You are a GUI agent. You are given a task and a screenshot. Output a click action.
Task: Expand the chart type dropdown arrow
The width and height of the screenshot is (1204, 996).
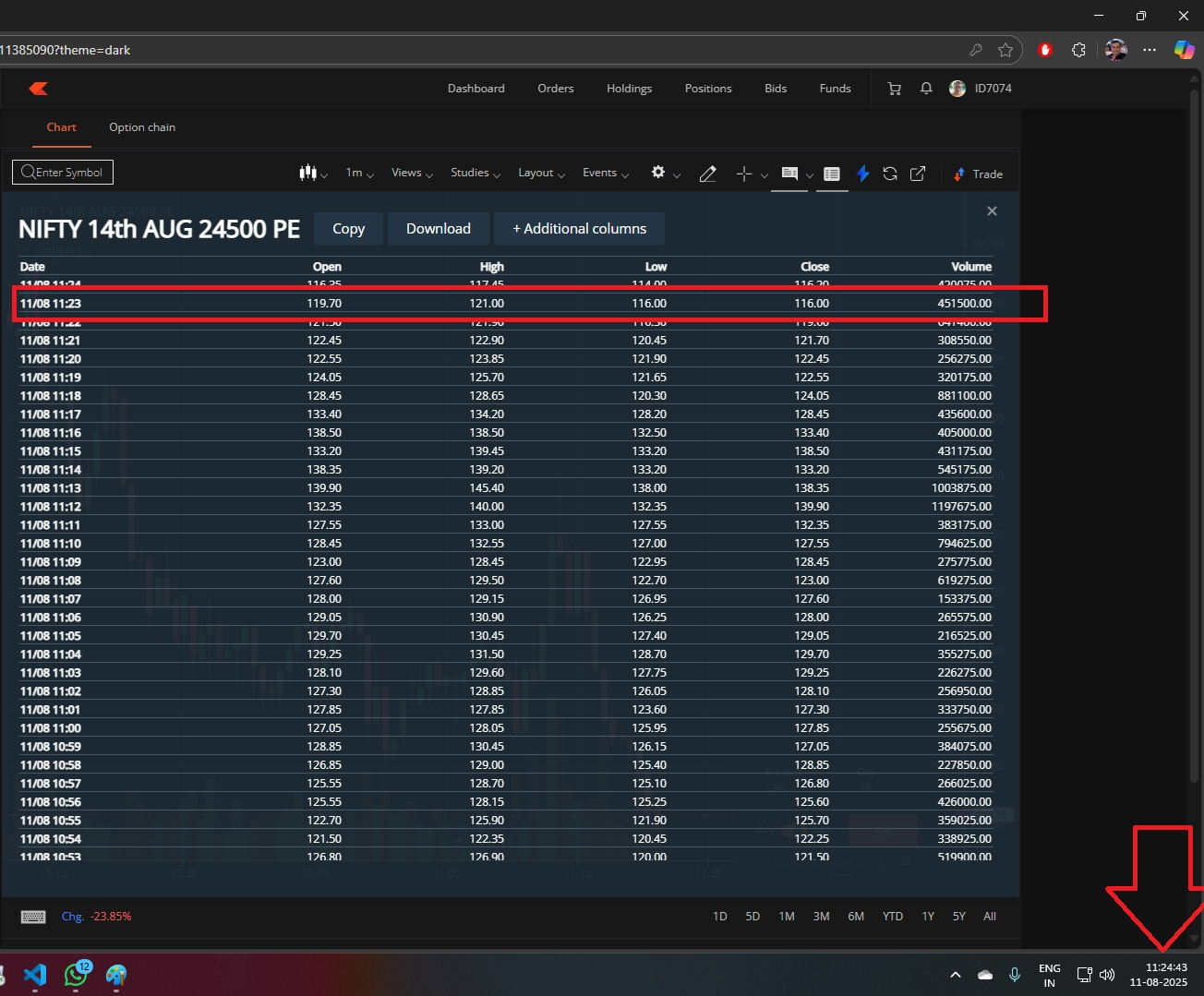(324, 174)
